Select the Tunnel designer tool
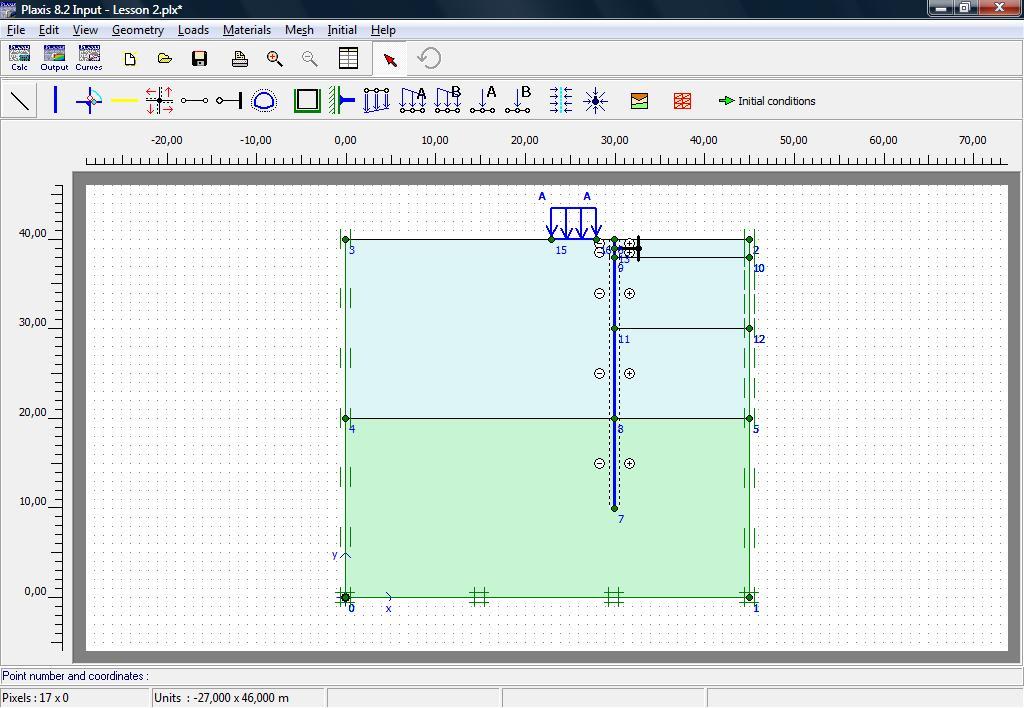 tap(264, 101)
